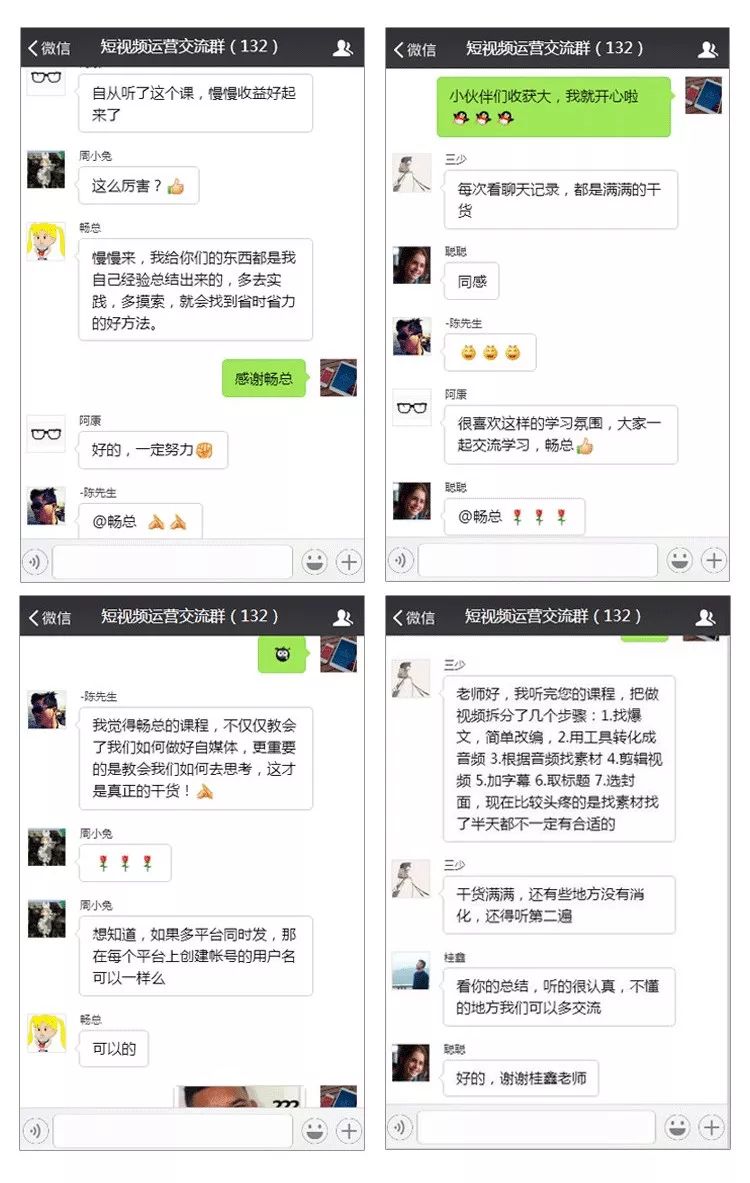Open 桂鑫's avatar in bottom-right chat
This screenshot has height=1183, width=750.
(411, 970)
